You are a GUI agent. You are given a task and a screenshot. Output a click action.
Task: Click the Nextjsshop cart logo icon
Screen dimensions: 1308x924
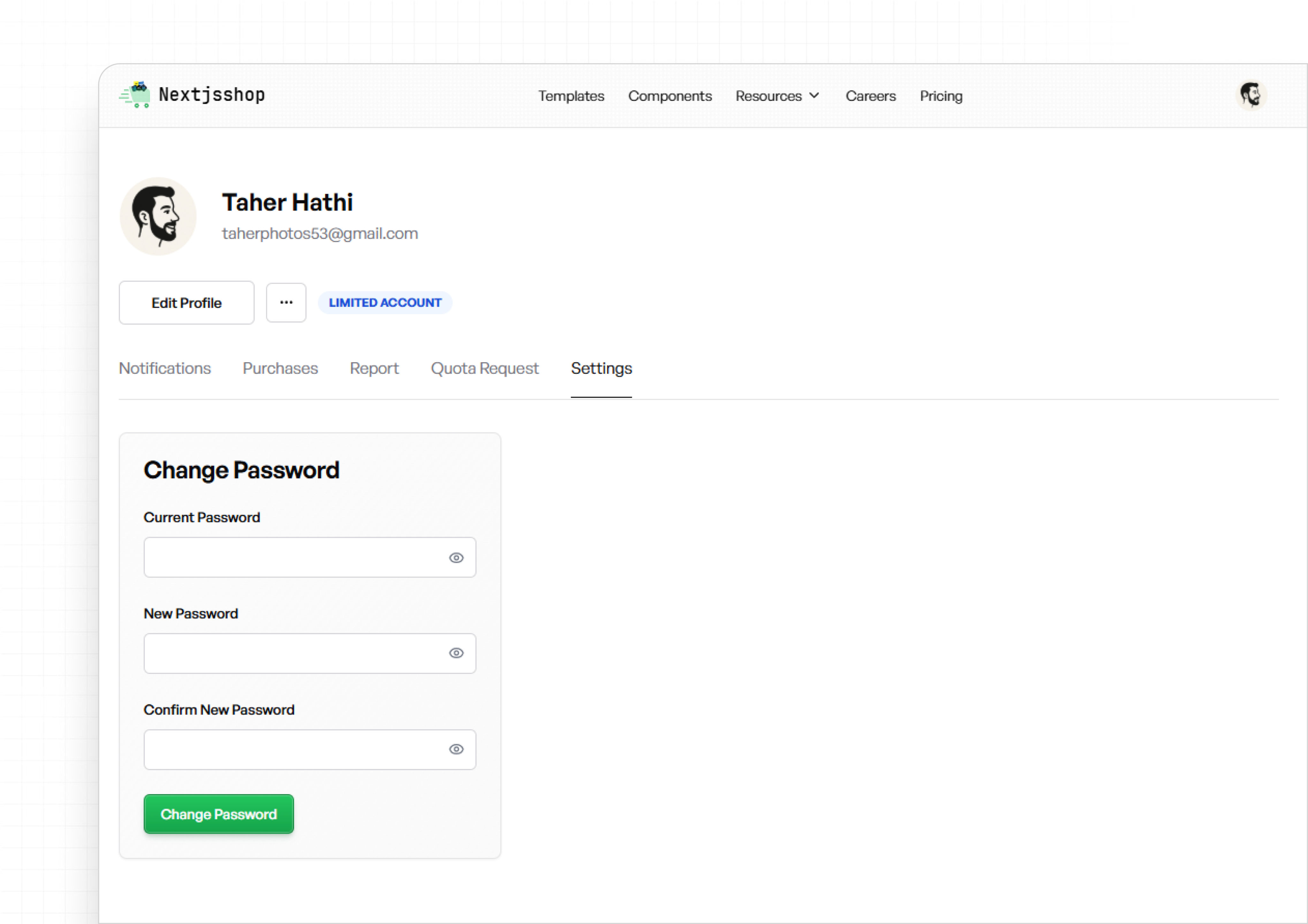pos(136,95)
